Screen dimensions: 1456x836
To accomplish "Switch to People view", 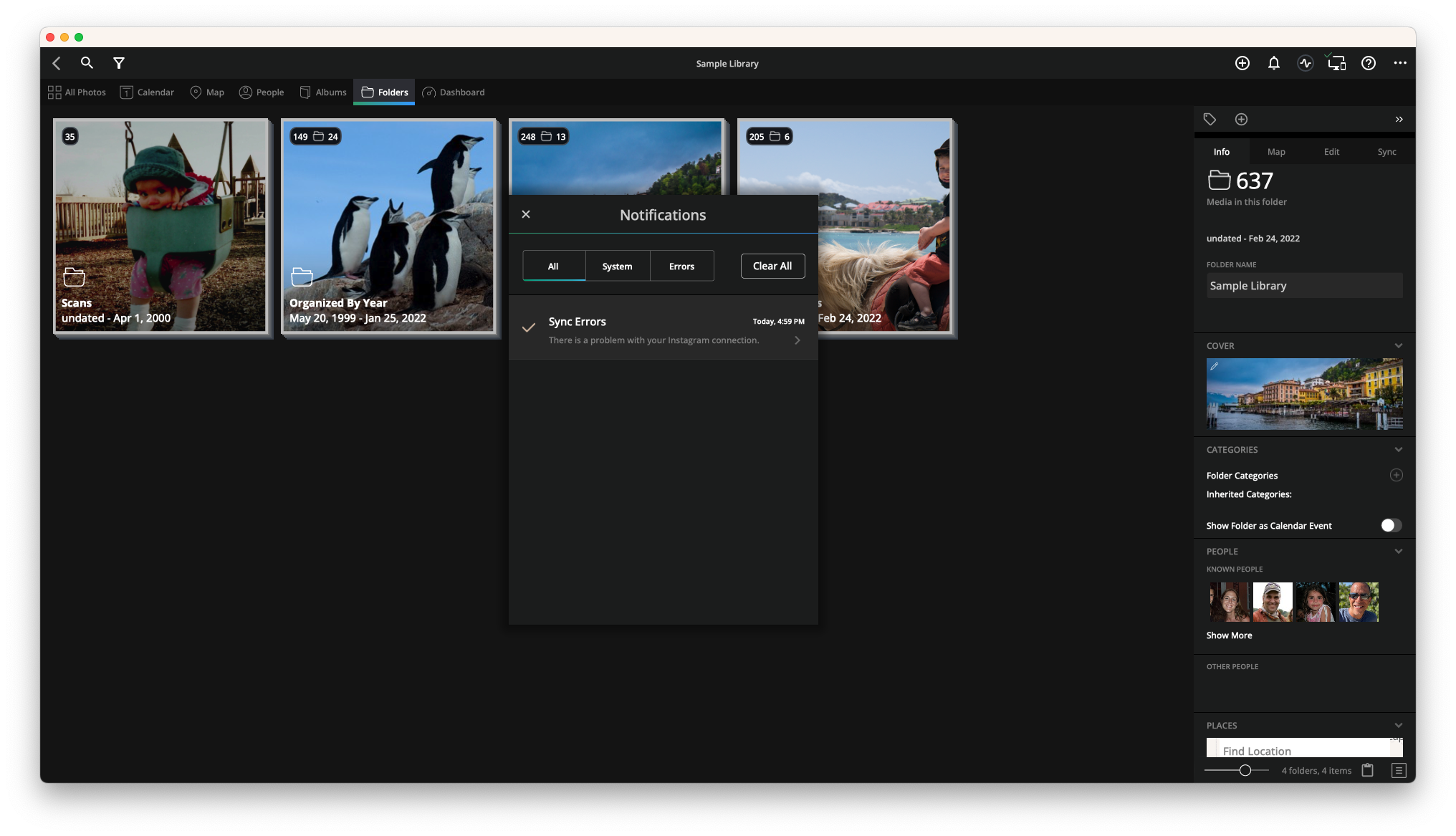I will 262,92.
